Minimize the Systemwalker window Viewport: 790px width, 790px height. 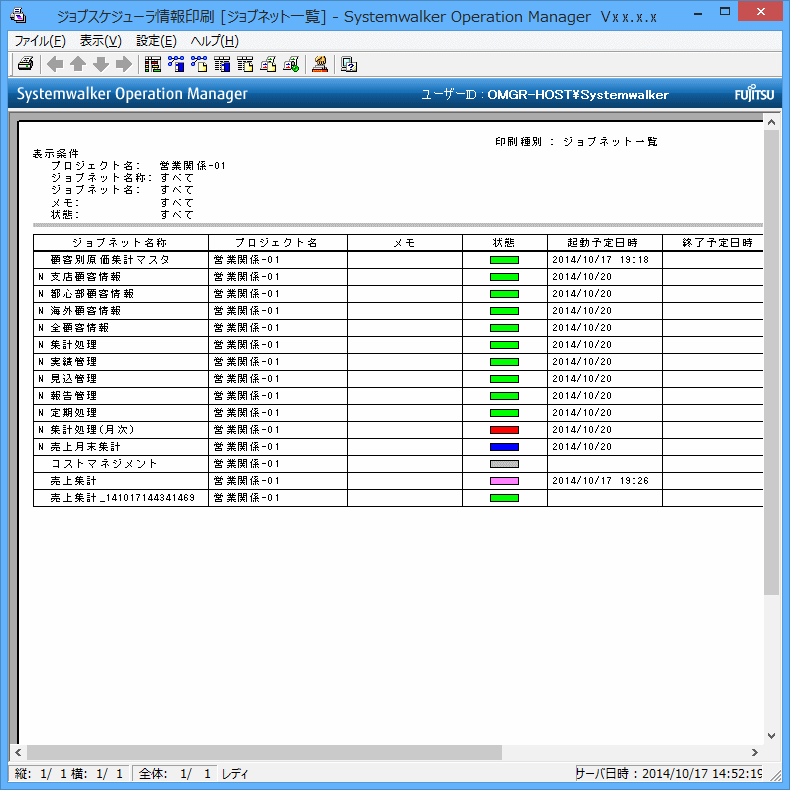[x=698, y=13]
